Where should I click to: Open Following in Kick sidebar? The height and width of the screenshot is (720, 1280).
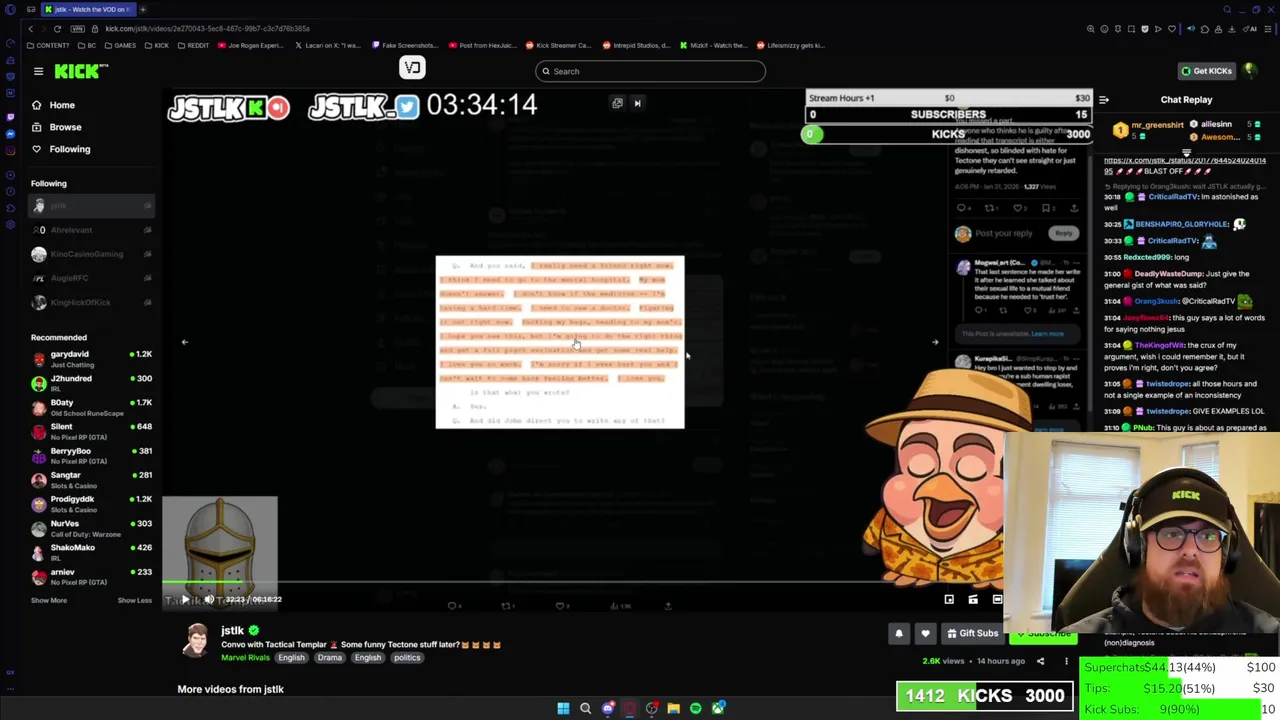[x=69, y=149]
